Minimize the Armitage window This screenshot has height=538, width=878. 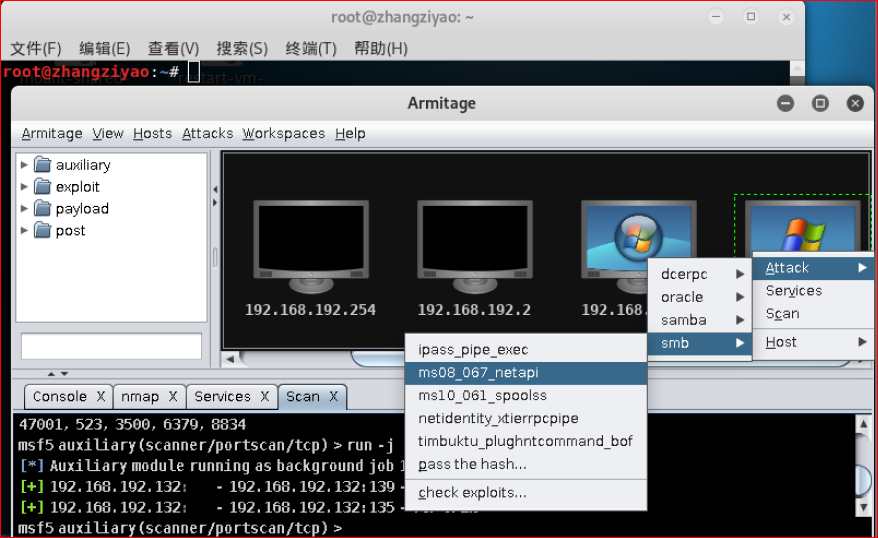coord(786,103)
